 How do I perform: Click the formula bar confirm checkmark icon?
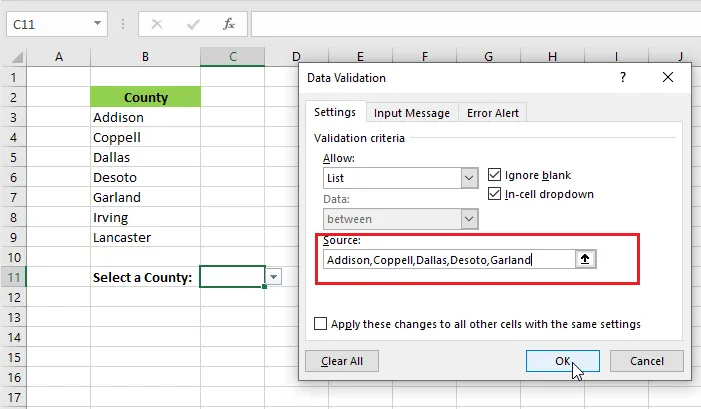pos(193,24)
